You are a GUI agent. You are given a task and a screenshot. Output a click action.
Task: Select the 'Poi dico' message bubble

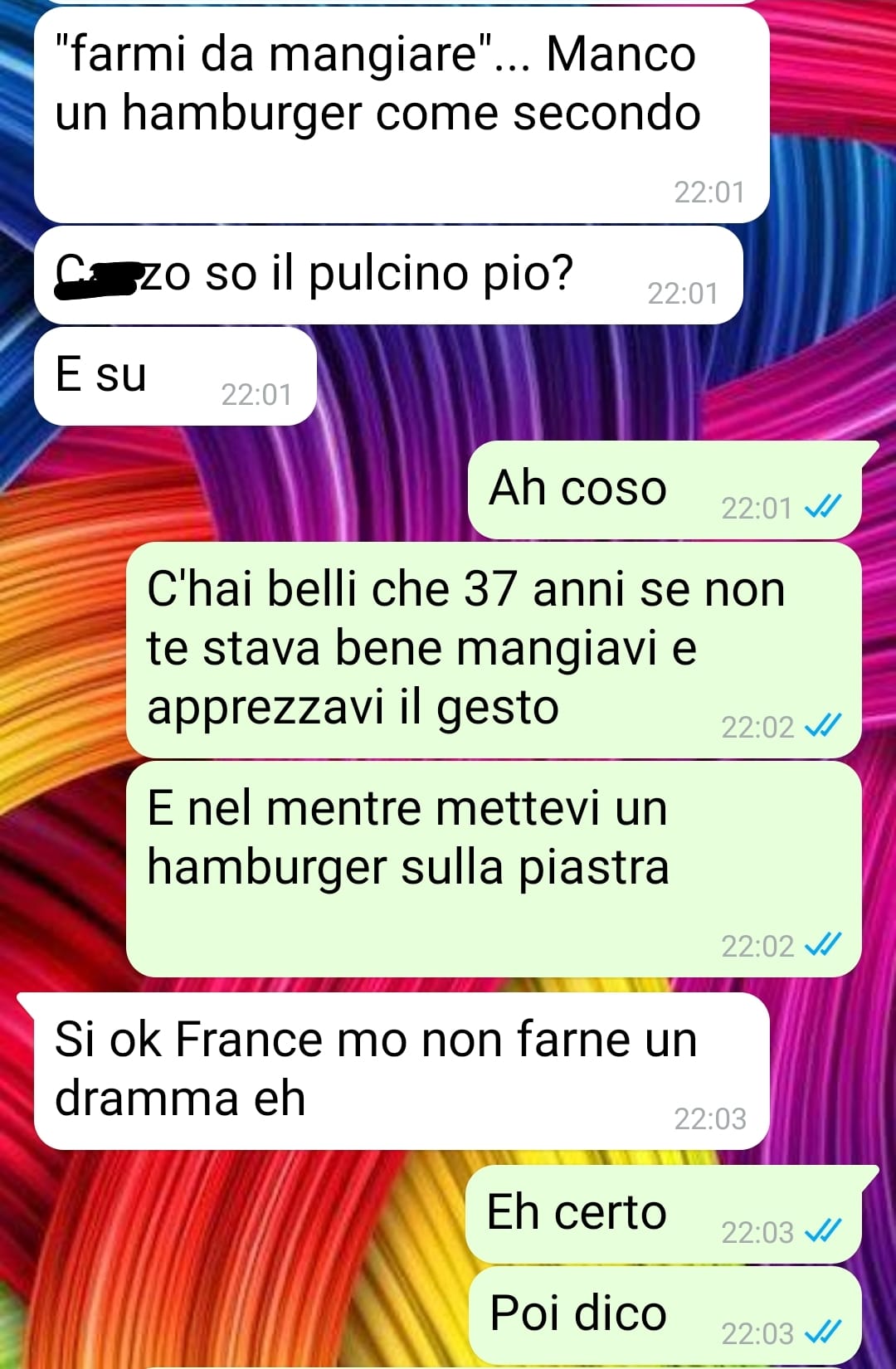(x=665, y=1316)
